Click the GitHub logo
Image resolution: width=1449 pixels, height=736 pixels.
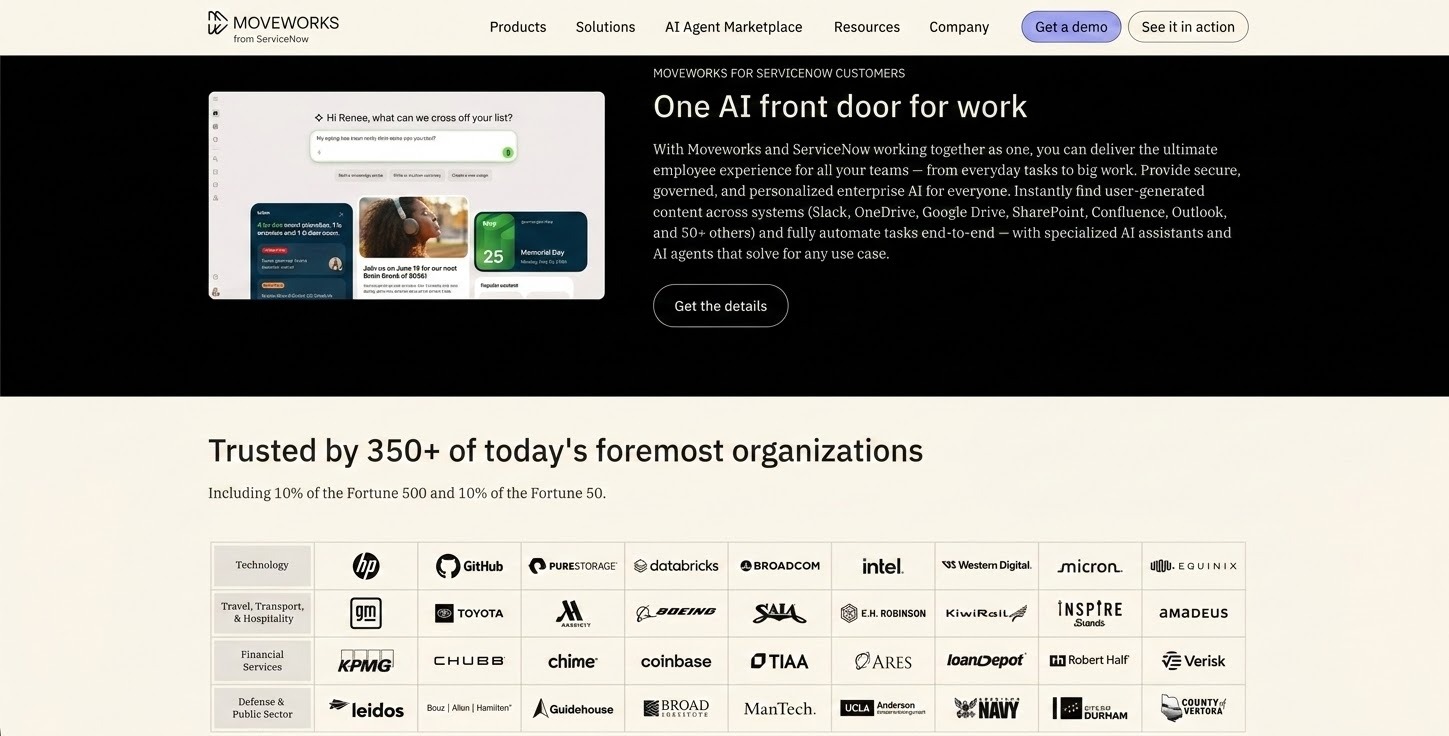point(469,566)
